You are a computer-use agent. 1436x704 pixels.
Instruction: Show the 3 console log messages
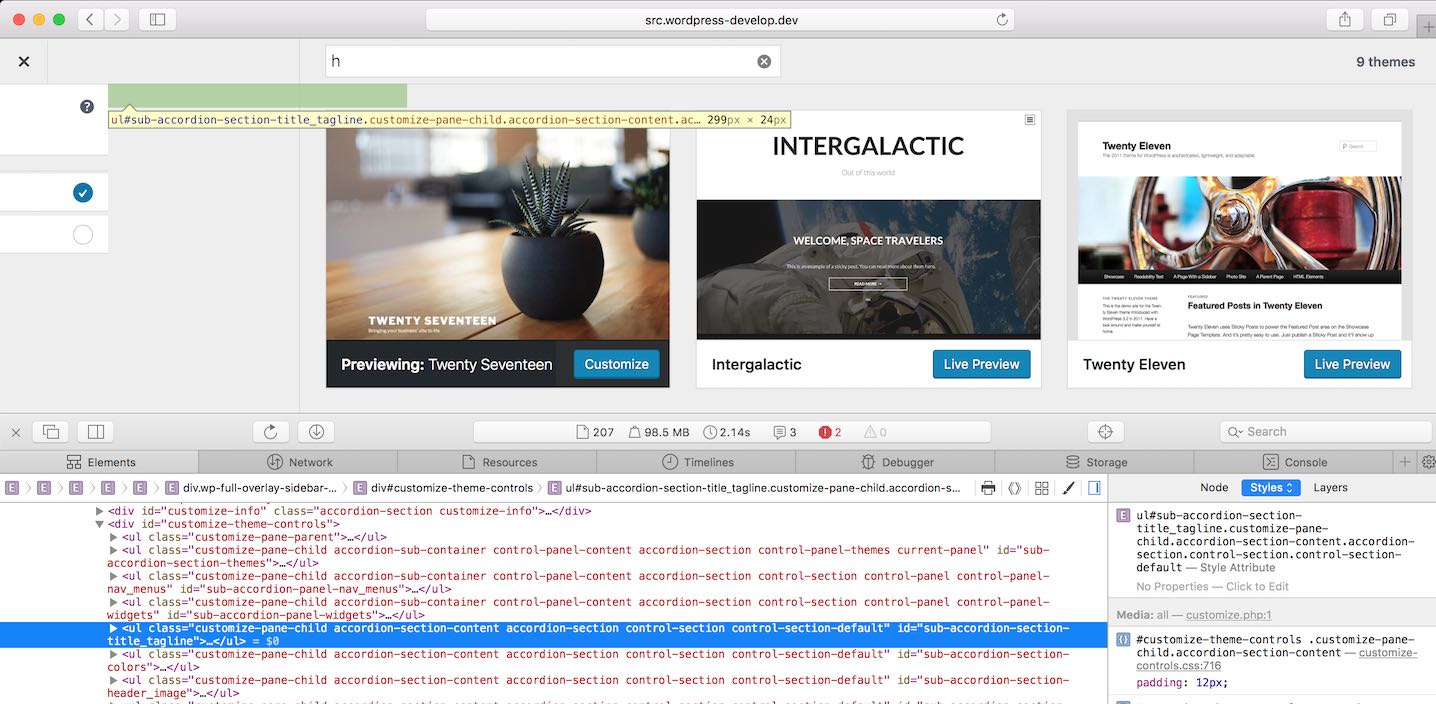tap(785, 432)
